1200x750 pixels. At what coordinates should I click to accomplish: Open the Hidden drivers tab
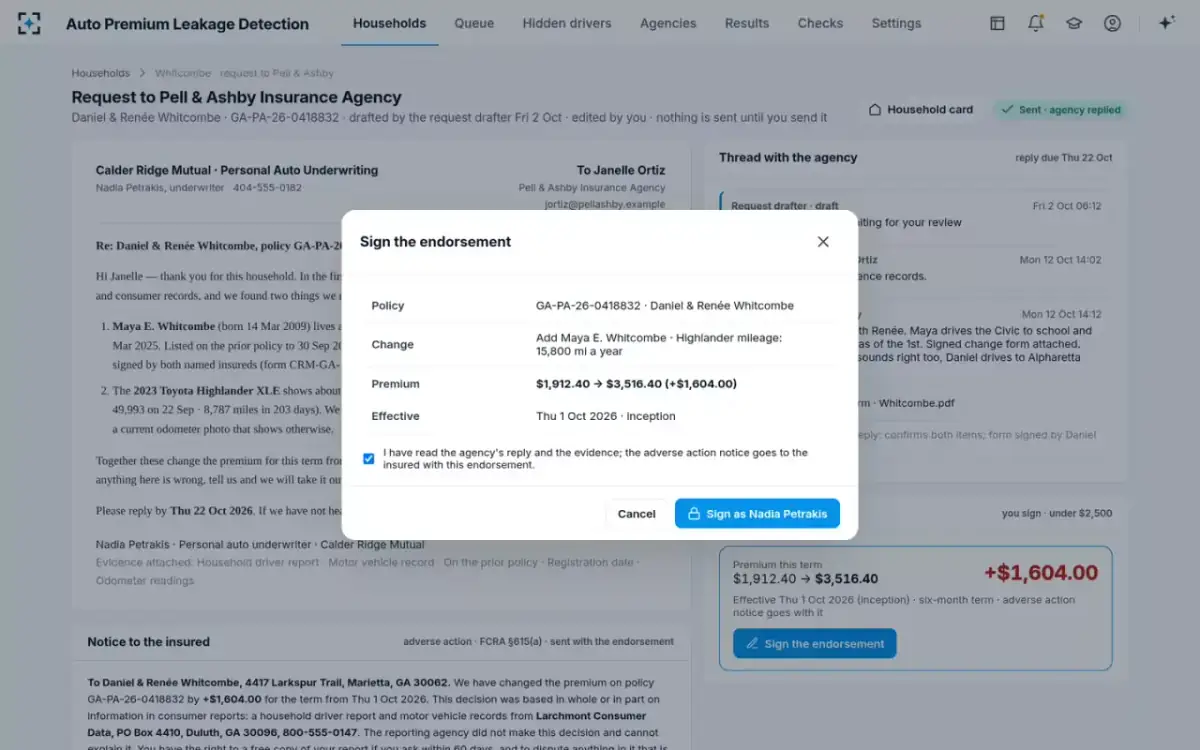567,23
